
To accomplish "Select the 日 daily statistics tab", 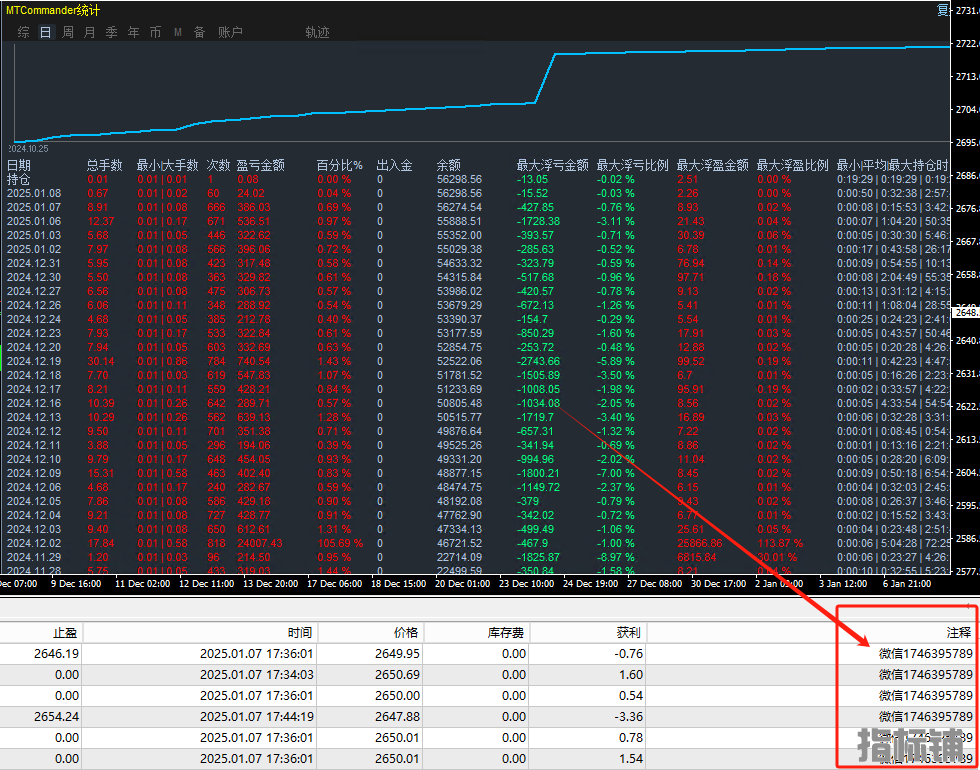I will click(x=46, y=32).
